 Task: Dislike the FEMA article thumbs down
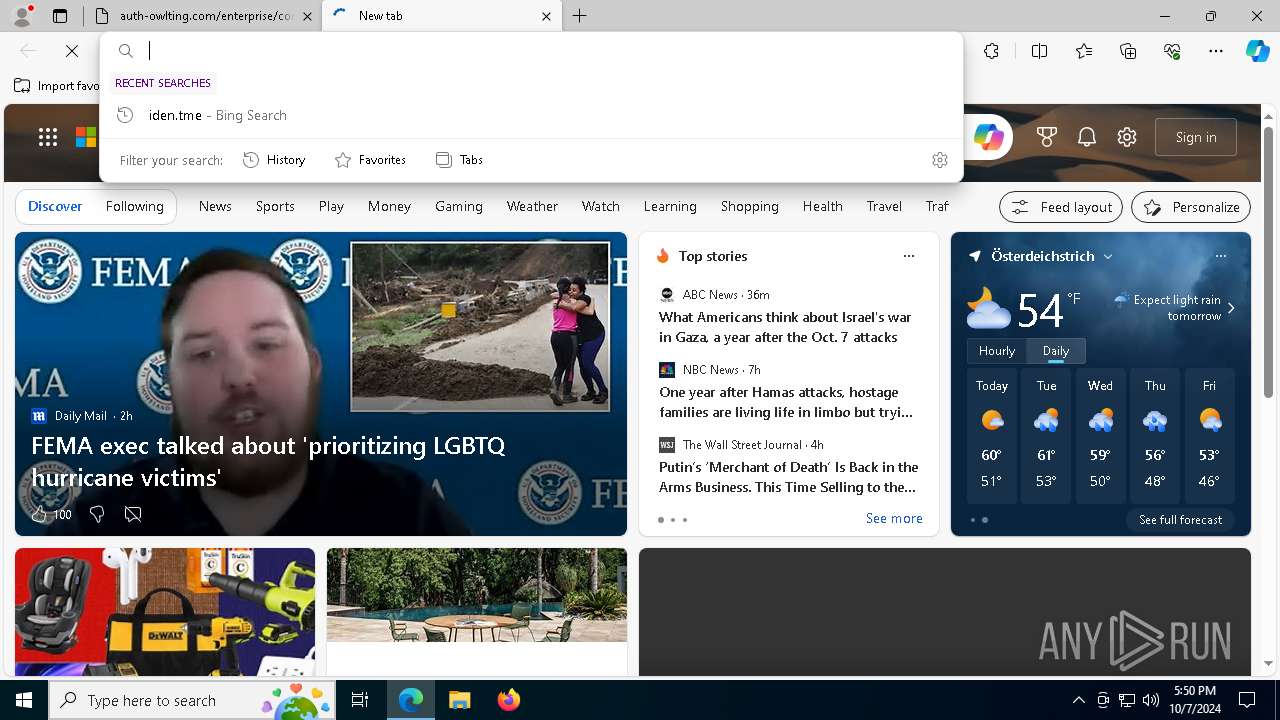coord(97,514)
